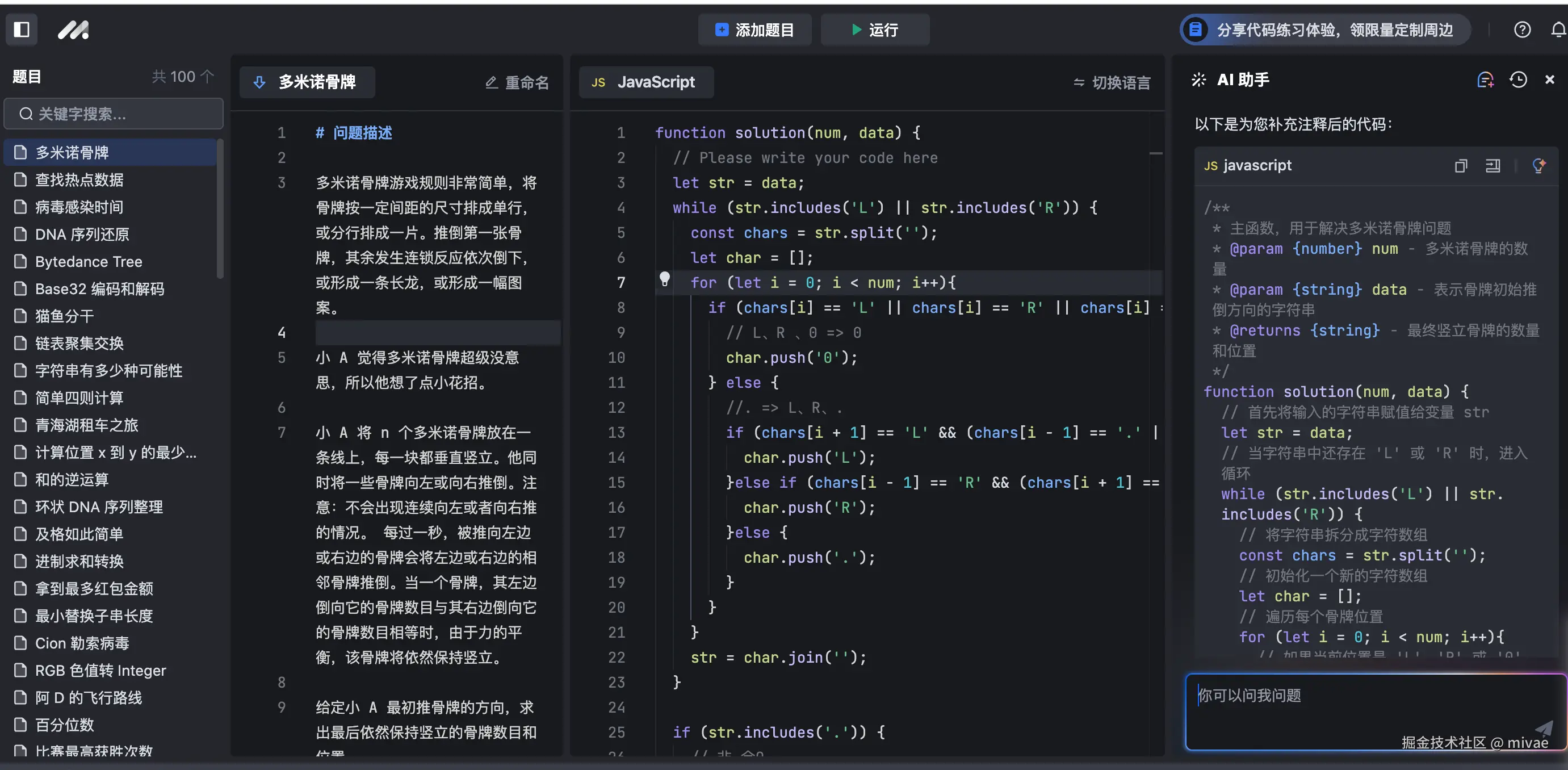
Task: Open AI assistant chat history icon
Action: [x=1518, y=79]
